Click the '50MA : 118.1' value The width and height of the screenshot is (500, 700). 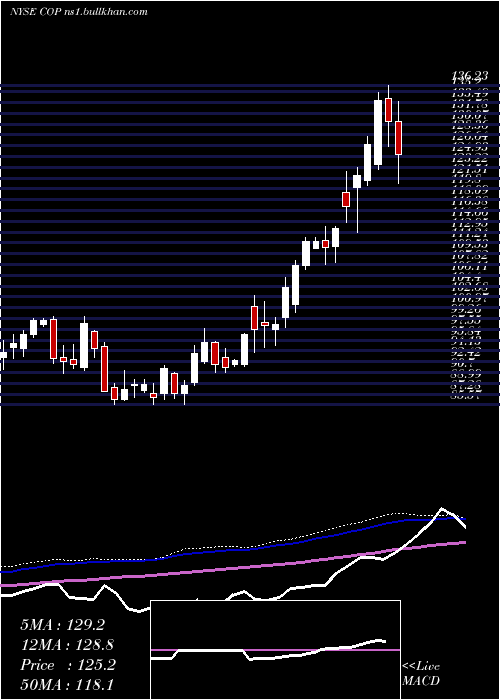tap(67, 685)
